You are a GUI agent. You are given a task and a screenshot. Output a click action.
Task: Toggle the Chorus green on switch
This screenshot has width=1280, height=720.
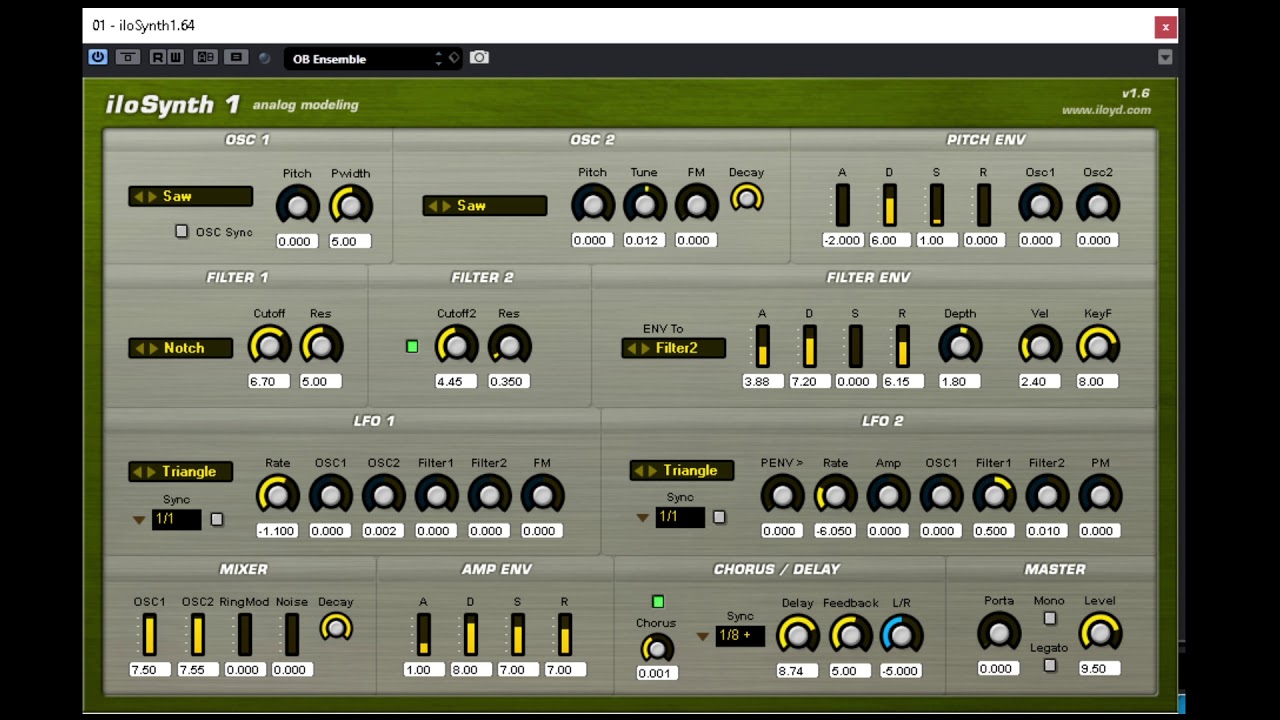point(658,602)
